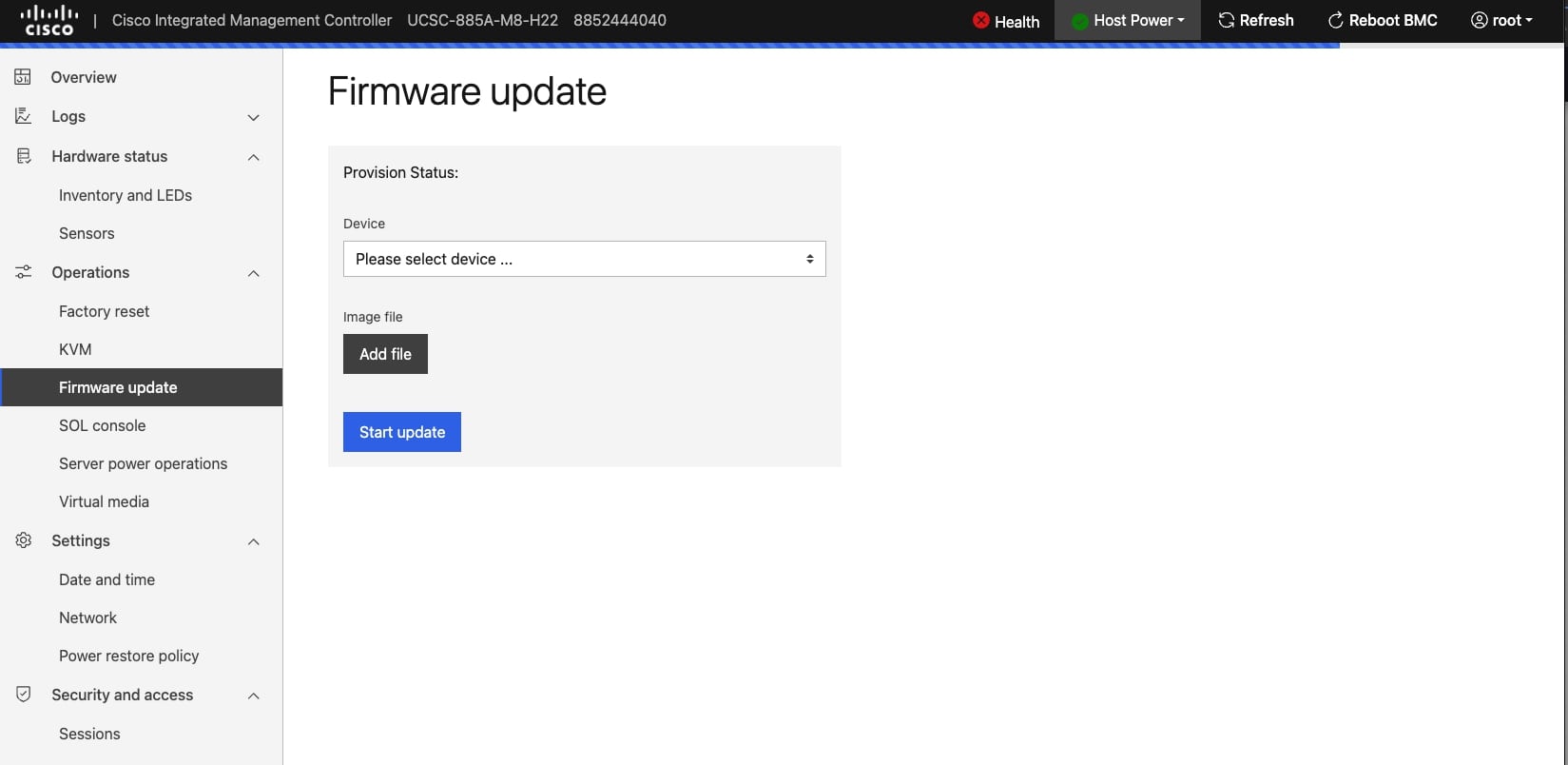Open Date and time settings

pos(107,579)
